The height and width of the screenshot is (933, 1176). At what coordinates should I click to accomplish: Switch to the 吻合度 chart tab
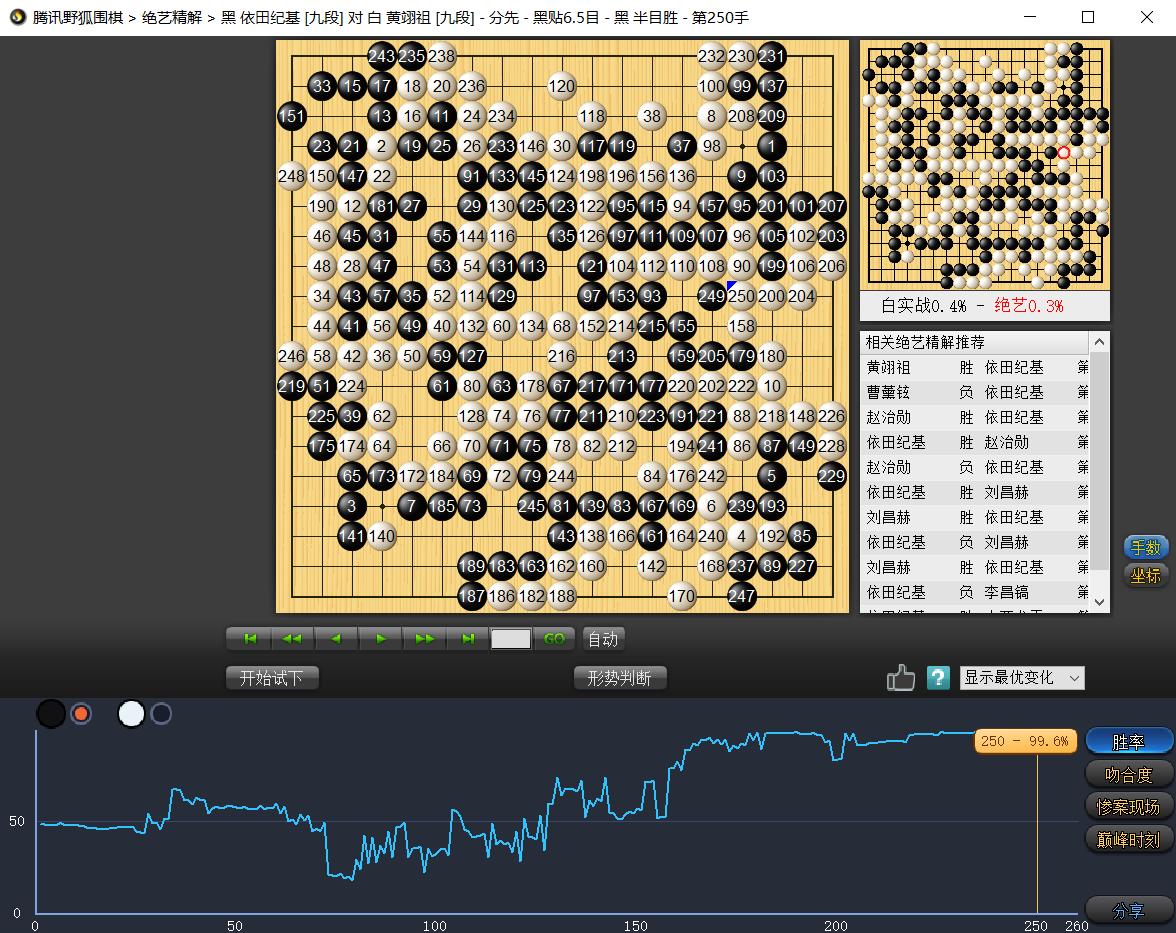pos(1128,774)
